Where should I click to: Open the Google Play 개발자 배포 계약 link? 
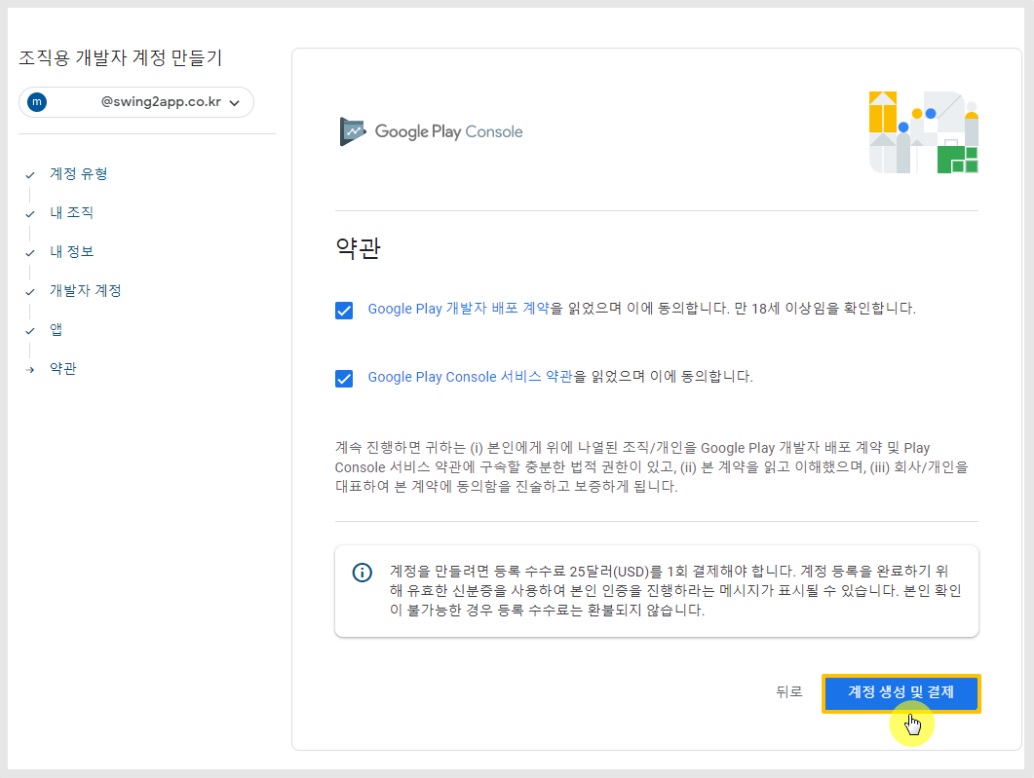click(458, 309)
